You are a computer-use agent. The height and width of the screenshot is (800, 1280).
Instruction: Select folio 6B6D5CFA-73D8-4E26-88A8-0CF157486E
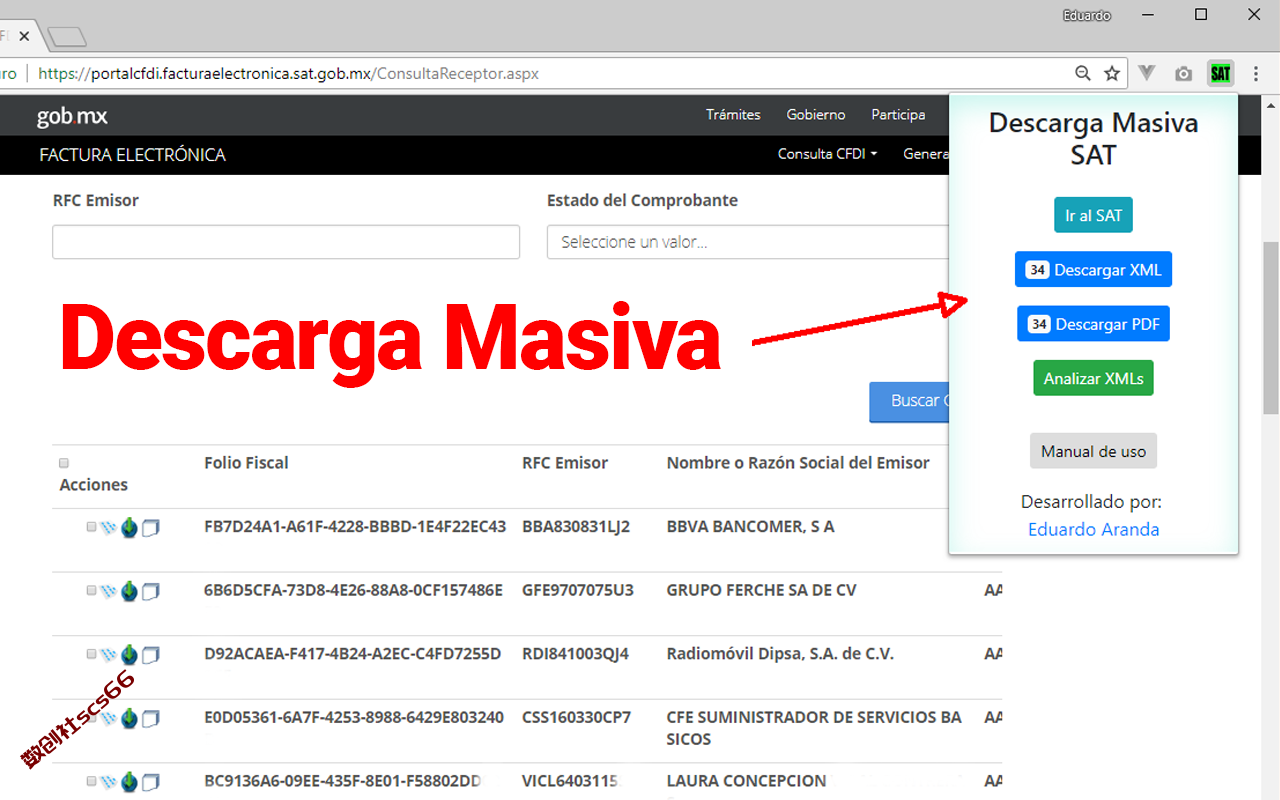coord(353,590)
